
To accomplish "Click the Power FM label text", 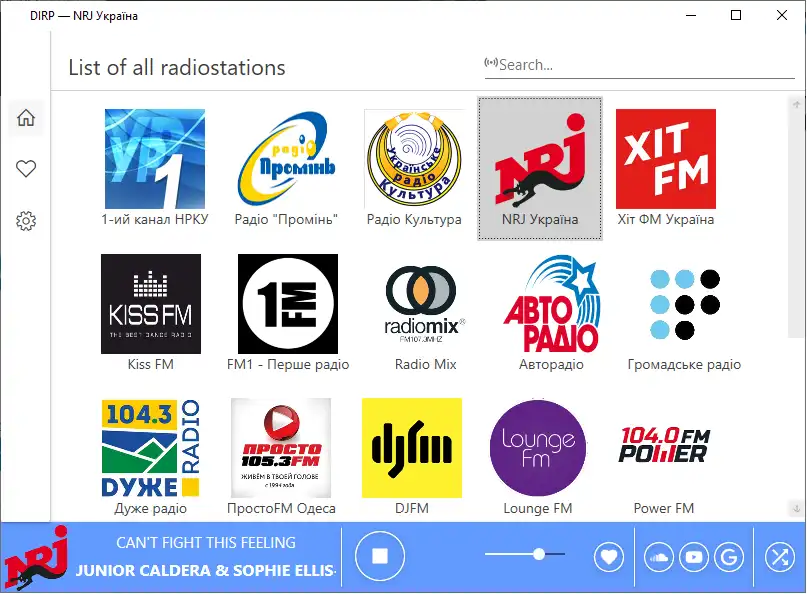I will click(x=664, y=509).
